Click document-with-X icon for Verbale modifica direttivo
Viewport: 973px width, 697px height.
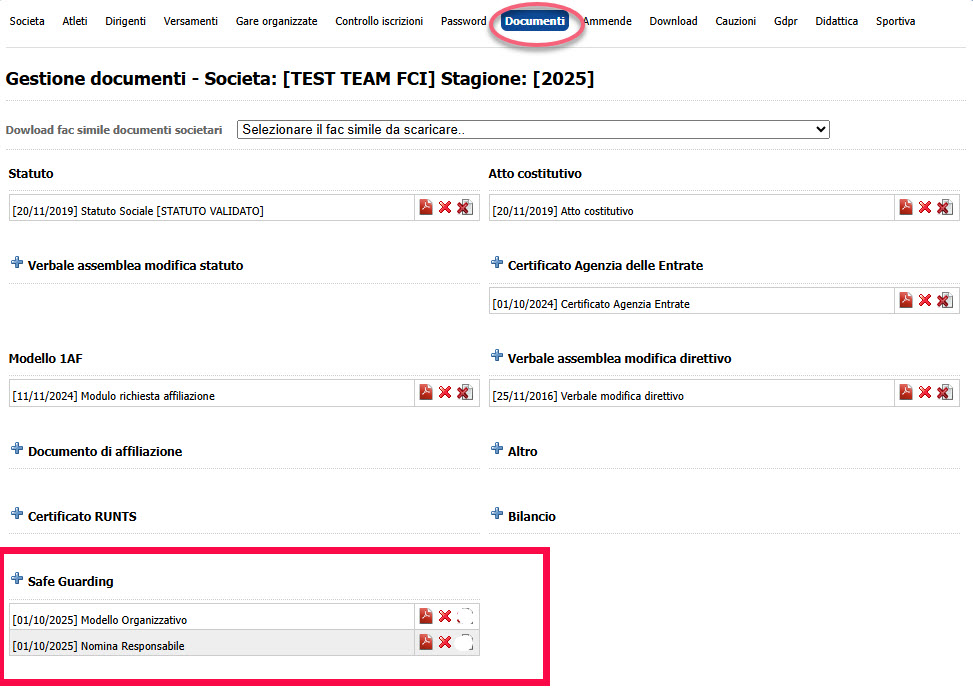[x=944, y=392]
